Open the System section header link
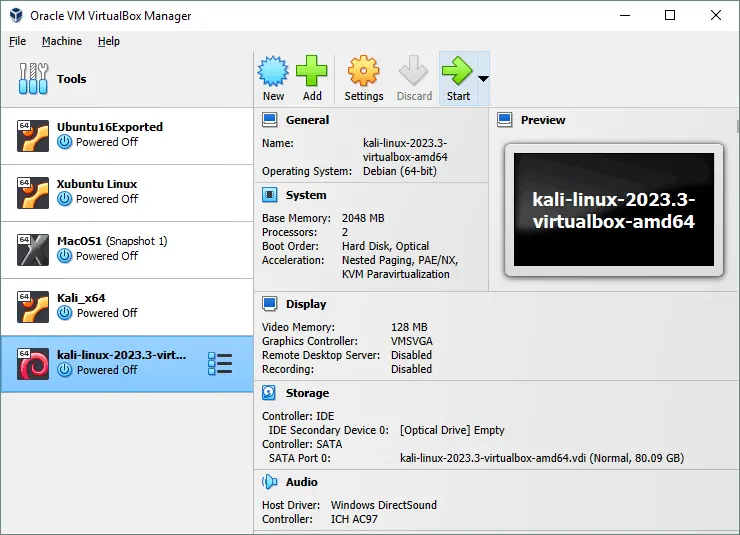Viewport: 740px width, 535px height. pyautogui.click(x=306, y=195)
